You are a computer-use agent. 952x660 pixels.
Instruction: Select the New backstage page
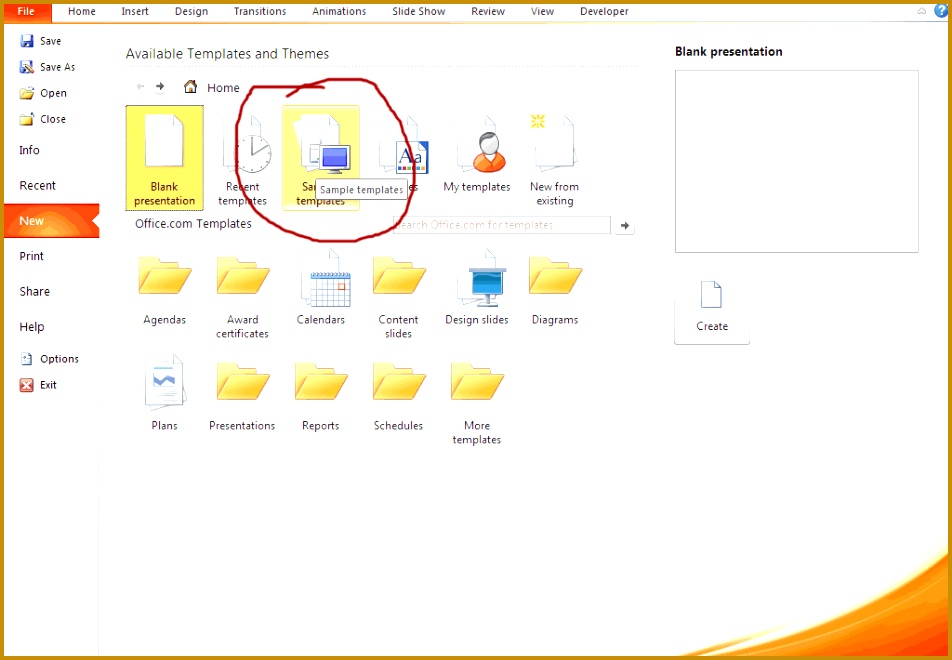(x=52, y=221)
